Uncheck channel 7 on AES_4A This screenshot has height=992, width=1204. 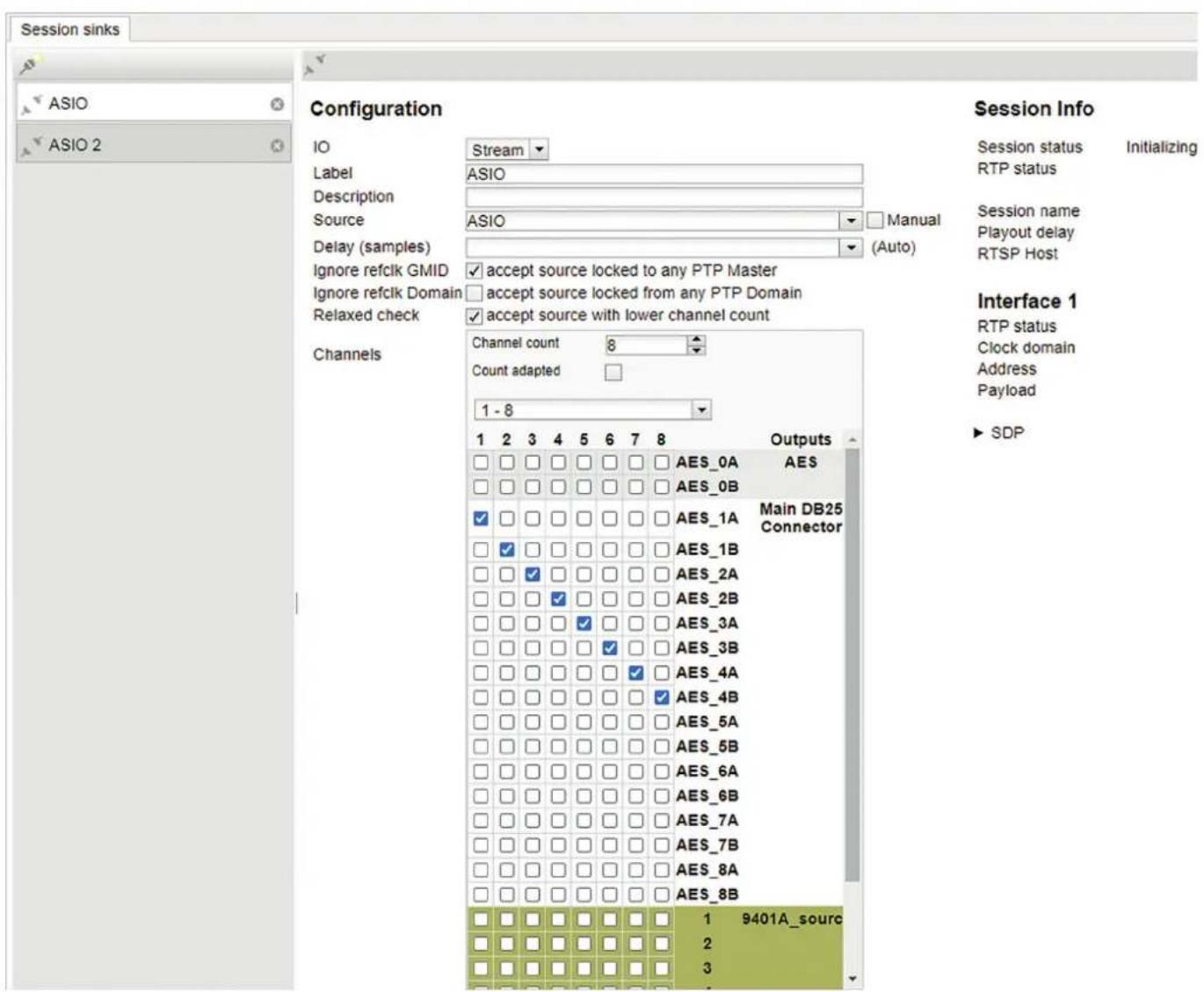click(x=636, y=673)
